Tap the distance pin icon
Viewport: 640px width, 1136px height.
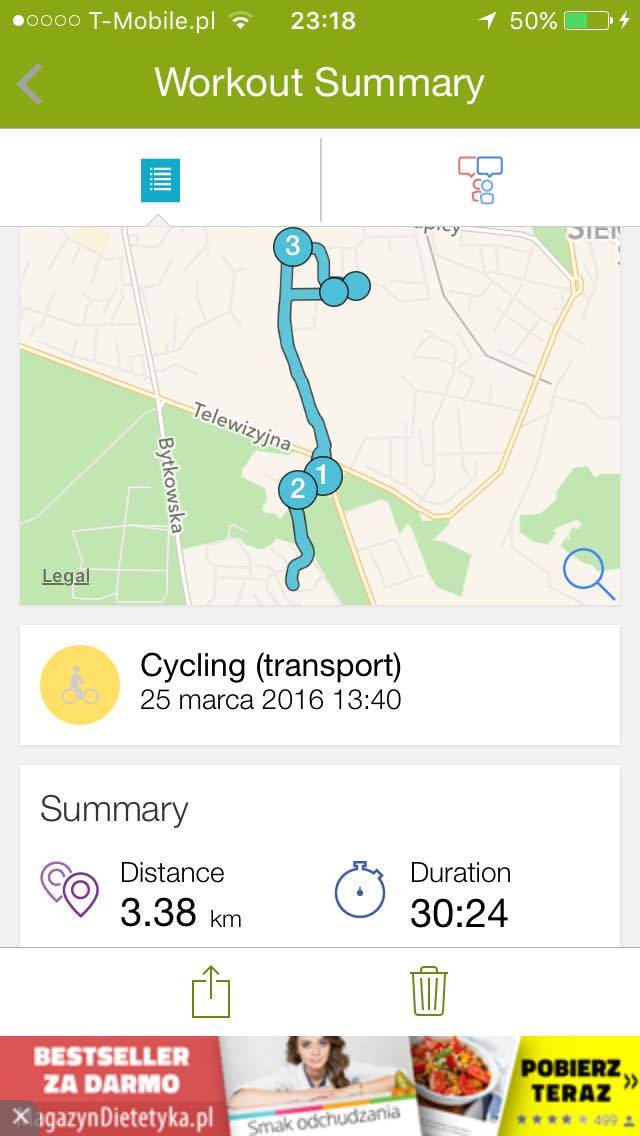(70, 888)
